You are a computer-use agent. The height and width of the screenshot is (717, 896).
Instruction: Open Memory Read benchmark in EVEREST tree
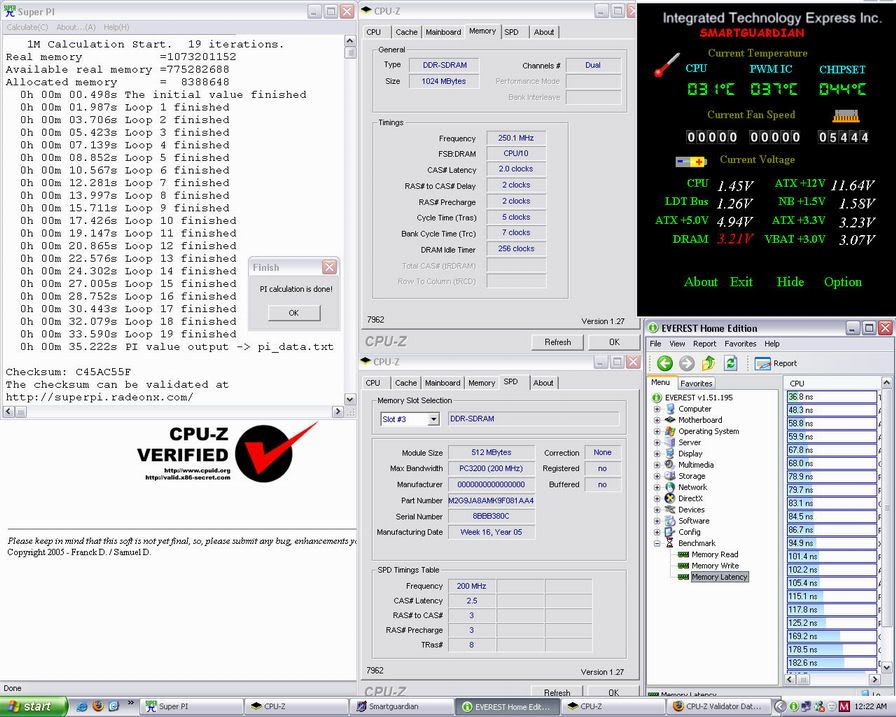714,554
